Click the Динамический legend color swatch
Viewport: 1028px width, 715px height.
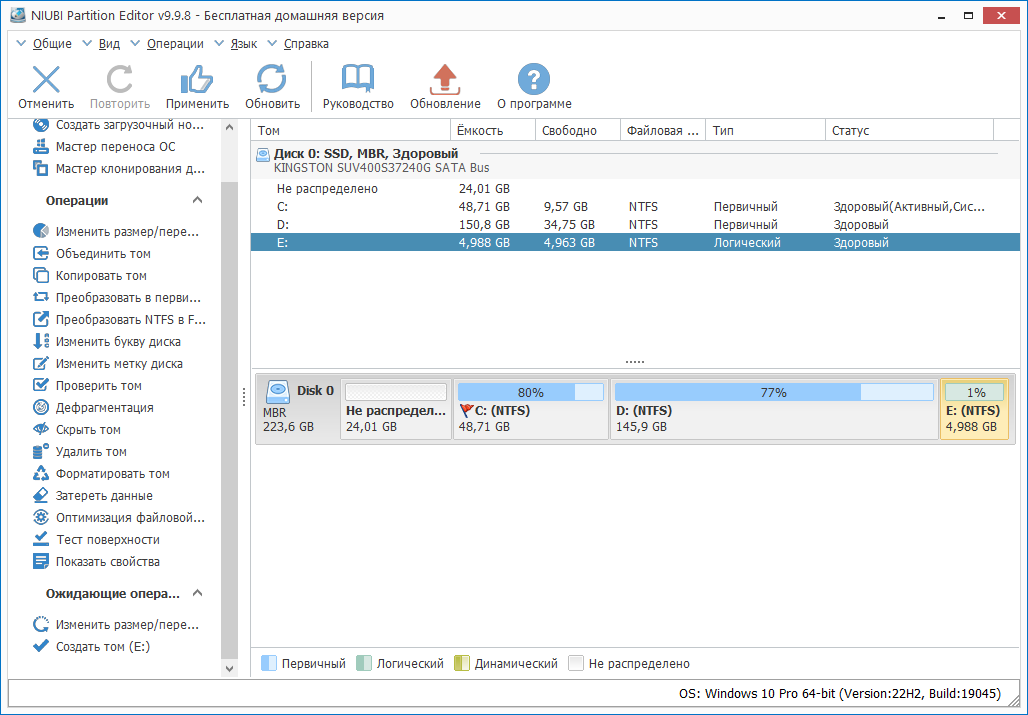462,664
